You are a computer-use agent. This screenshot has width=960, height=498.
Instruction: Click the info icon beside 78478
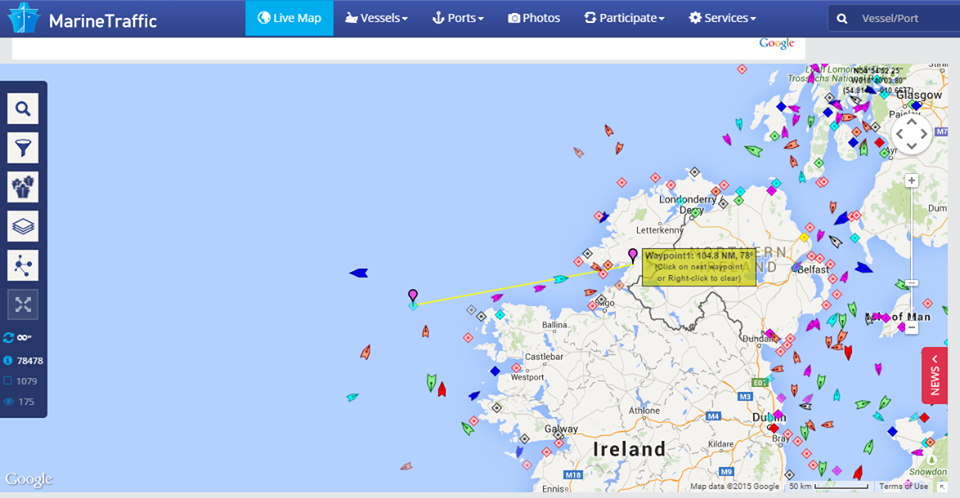[x=8, y=361]
